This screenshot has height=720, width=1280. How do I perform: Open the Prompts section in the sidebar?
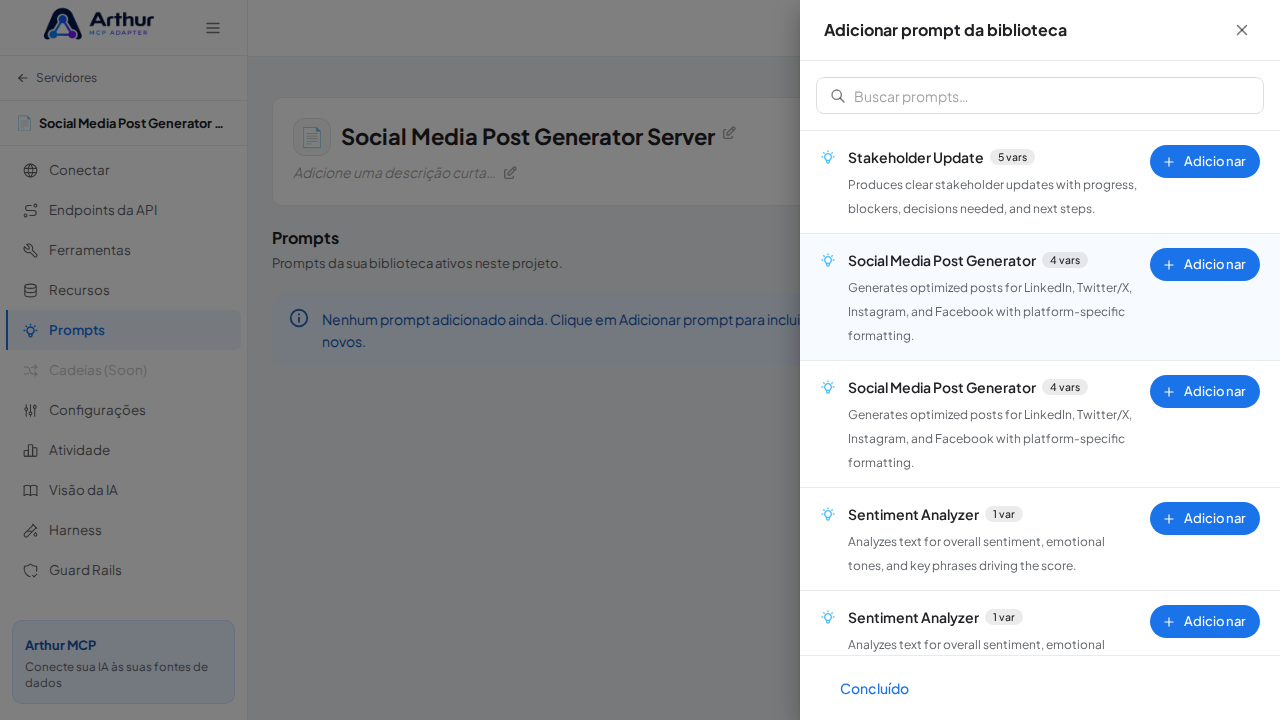pos(124,330)
